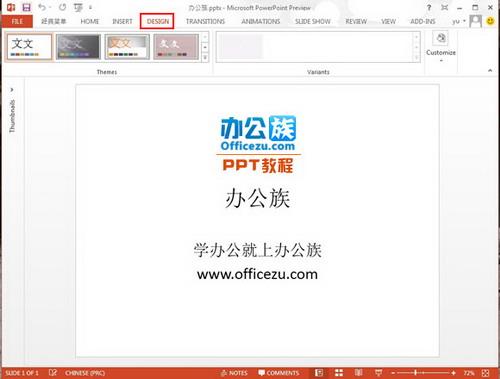Switch to Reading View icon in status bar

[x=359, y=373]
